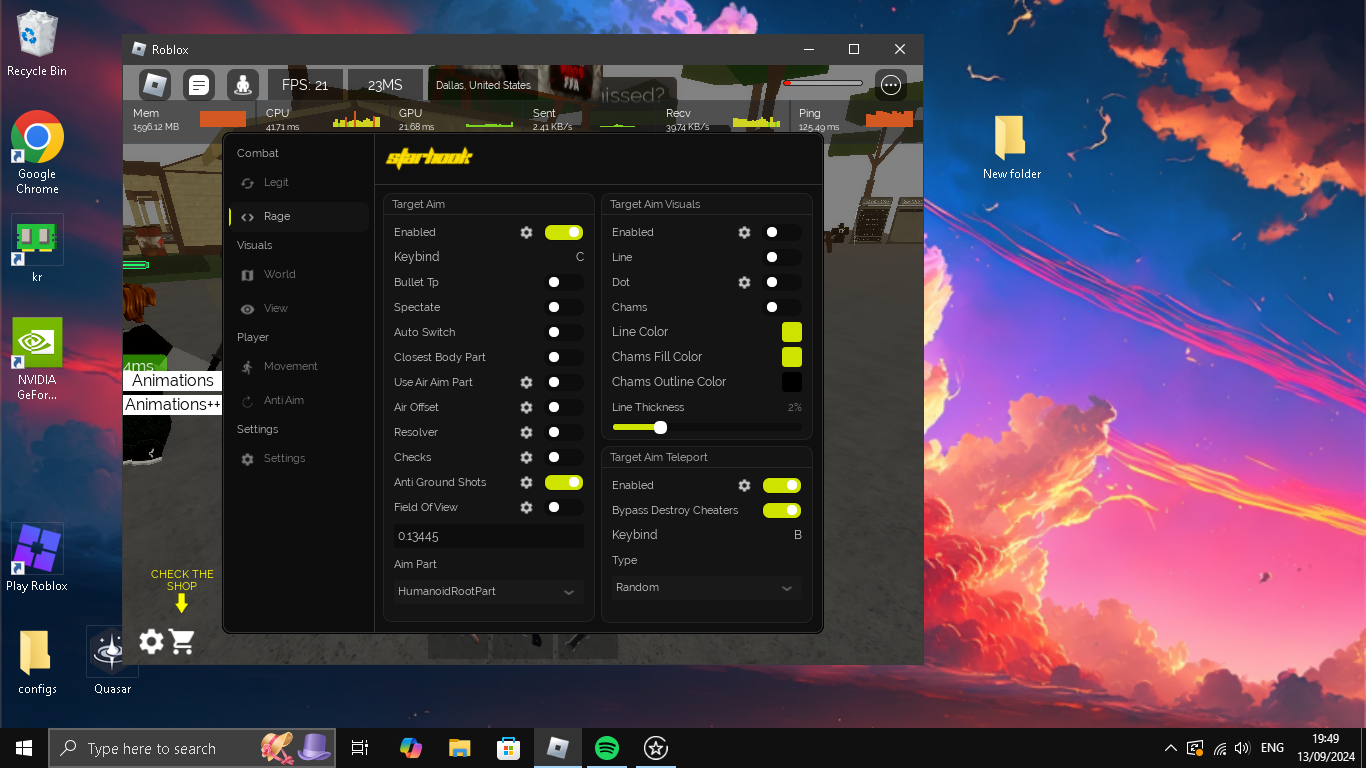
Task: Open gear settings for Dot visual
Action: 744,282
